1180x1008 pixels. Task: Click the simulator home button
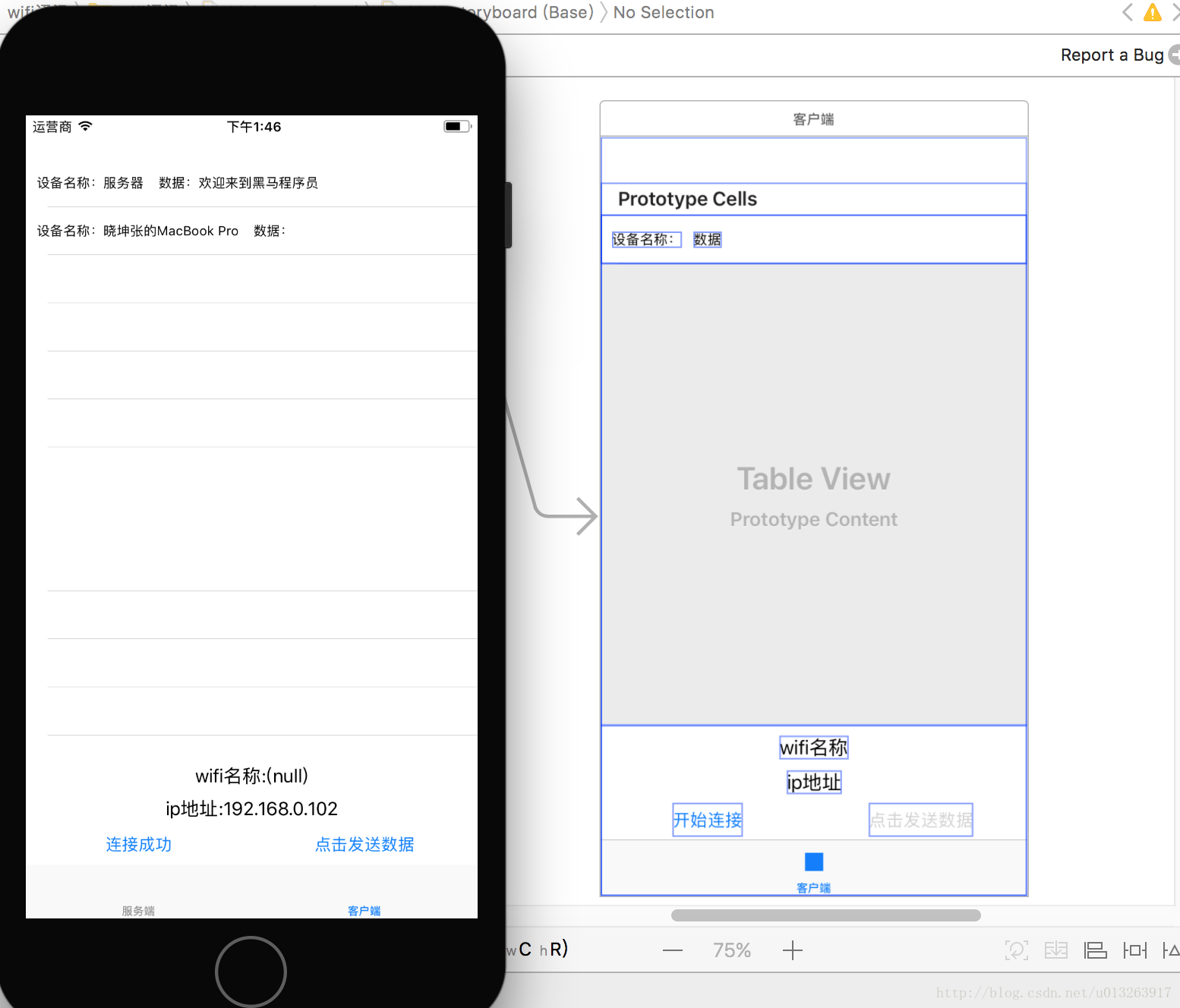point(251,972)
